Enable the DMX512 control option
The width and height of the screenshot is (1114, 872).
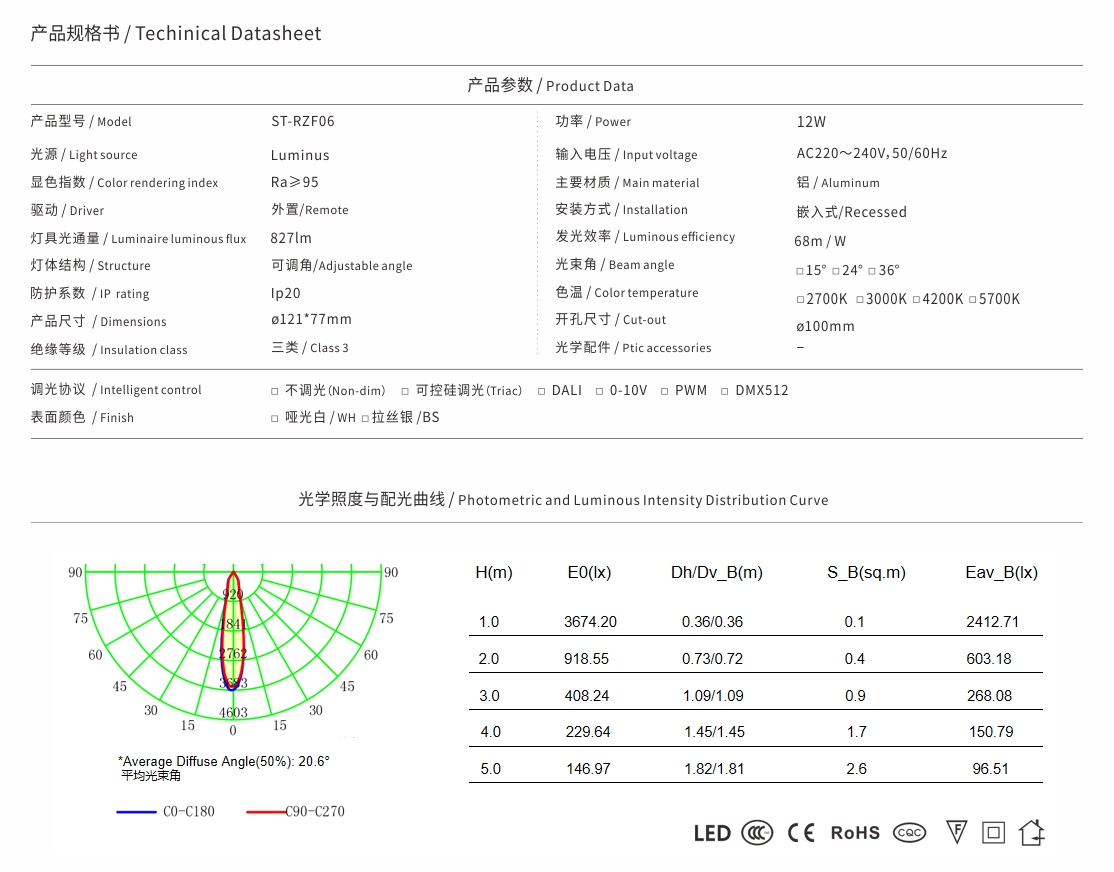[x=725, y=391]
